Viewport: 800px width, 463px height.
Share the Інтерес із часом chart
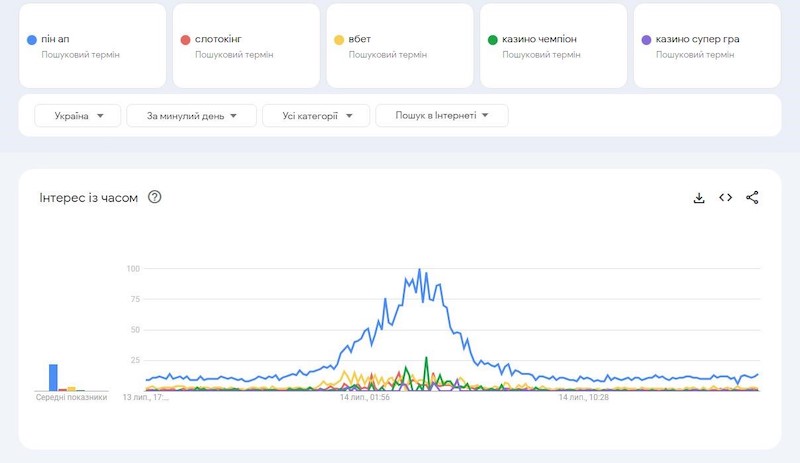click(752, 198)
